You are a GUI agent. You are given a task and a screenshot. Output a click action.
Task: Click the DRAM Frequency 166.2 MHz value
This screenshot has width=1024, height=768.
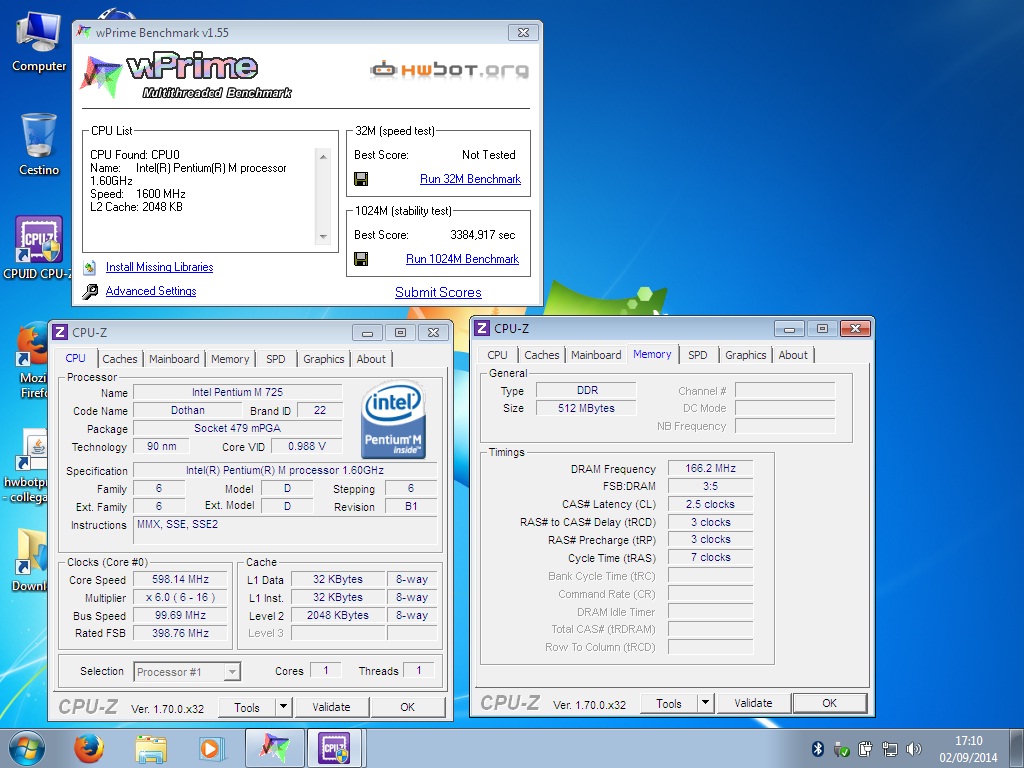click(x=710, y=468)
